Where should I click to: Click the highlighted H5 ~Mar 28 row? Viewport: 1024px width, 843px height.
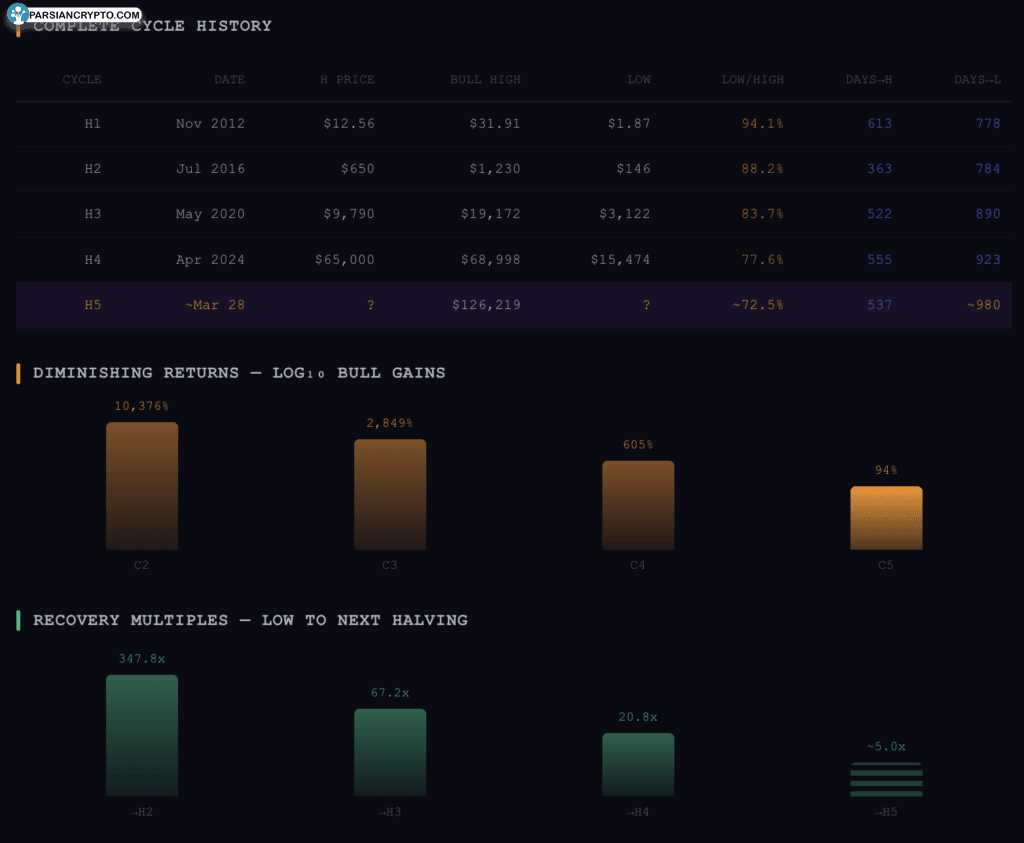tap(513, 305)
